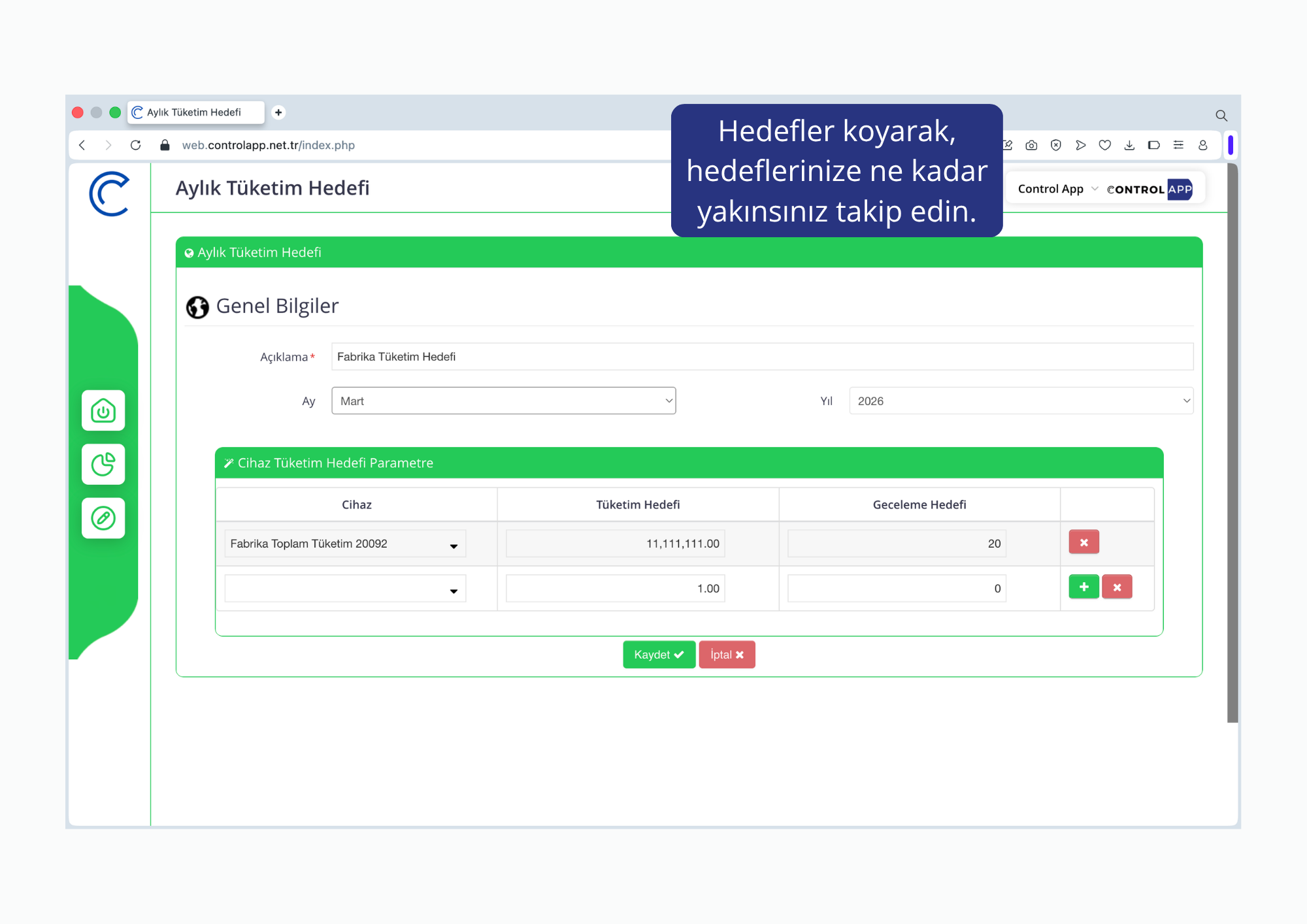
Task: Click the user profile toolbar icon
Action: (x=1203, y=145)
